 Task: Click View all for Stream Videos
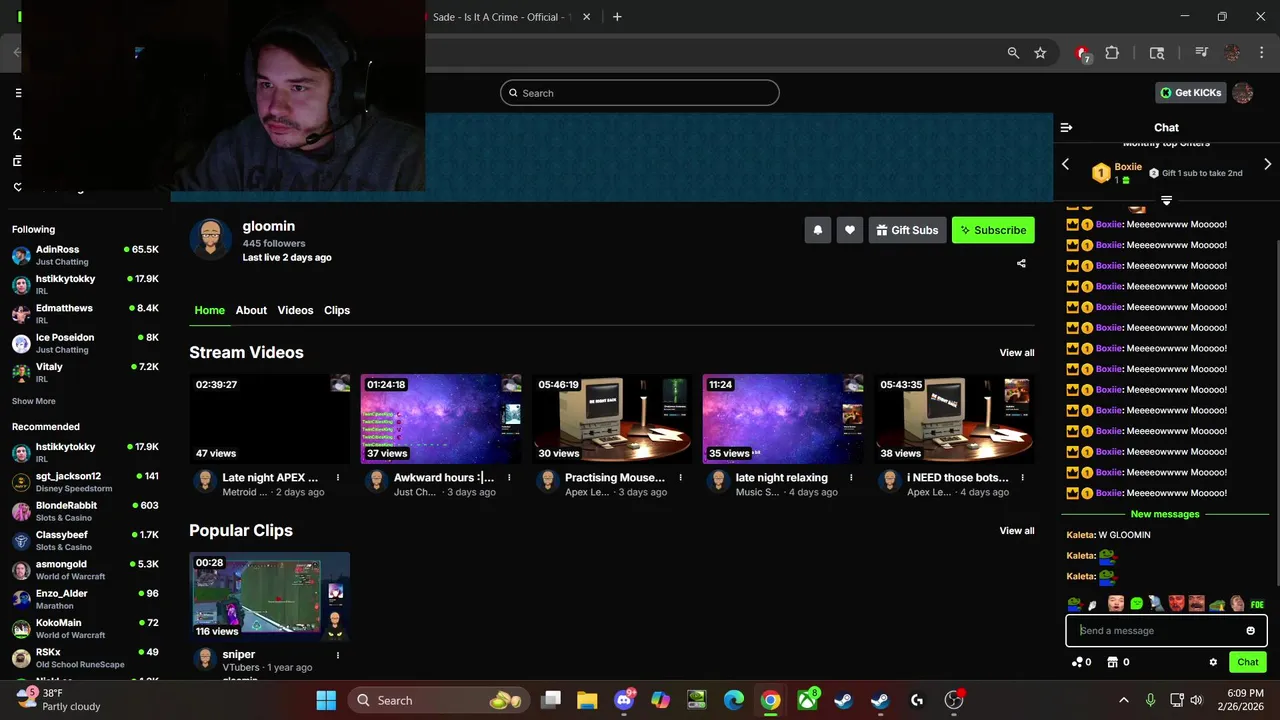click(x=1017, y=353)
